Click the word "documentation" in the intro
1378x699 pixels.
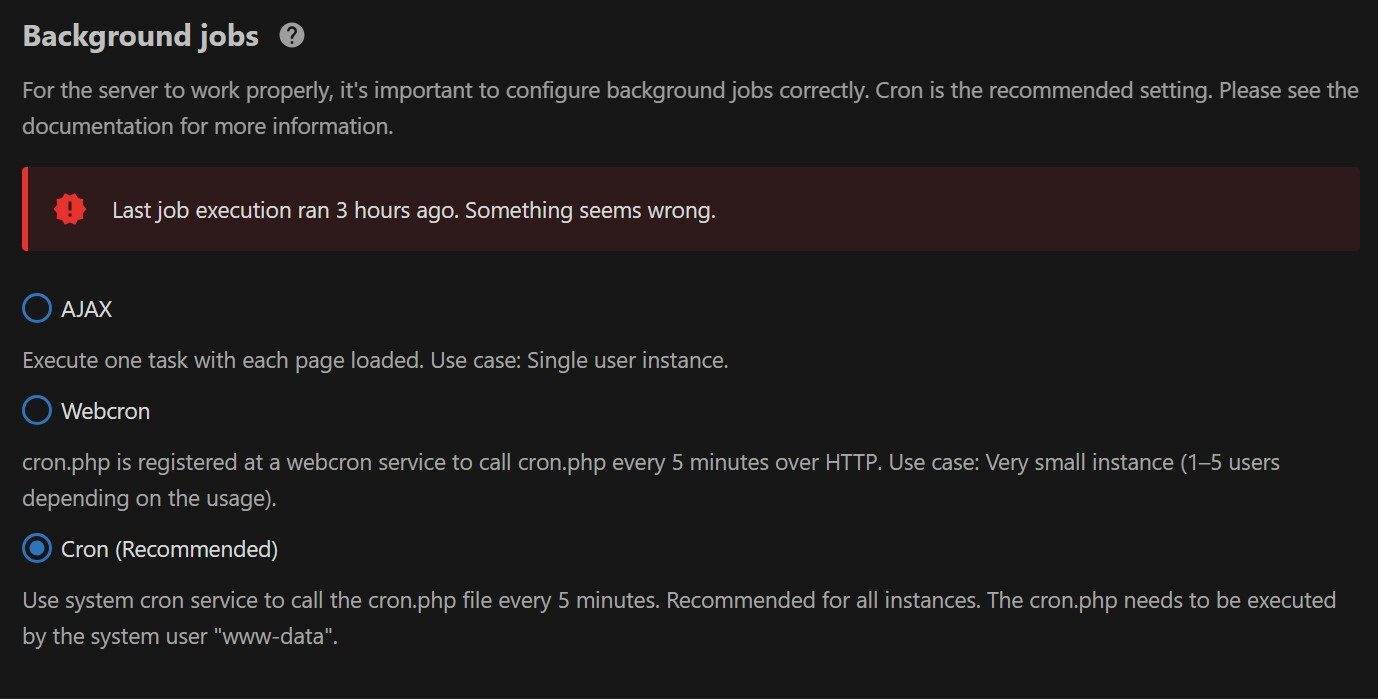pos(93,127)
